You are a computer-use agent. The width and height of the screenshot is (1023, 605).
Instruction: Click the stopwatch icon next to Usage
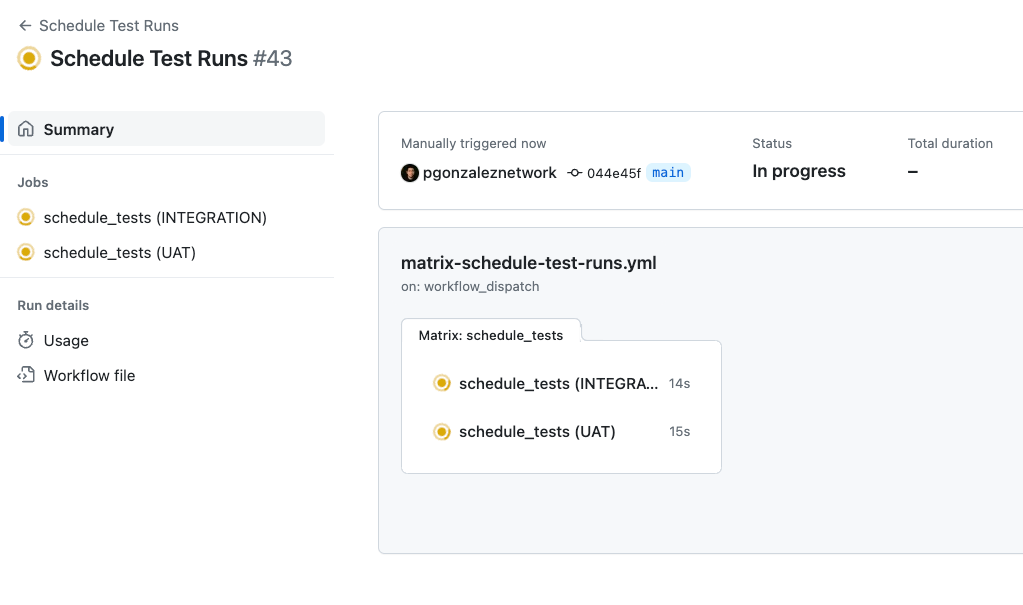tap(25, 340)
